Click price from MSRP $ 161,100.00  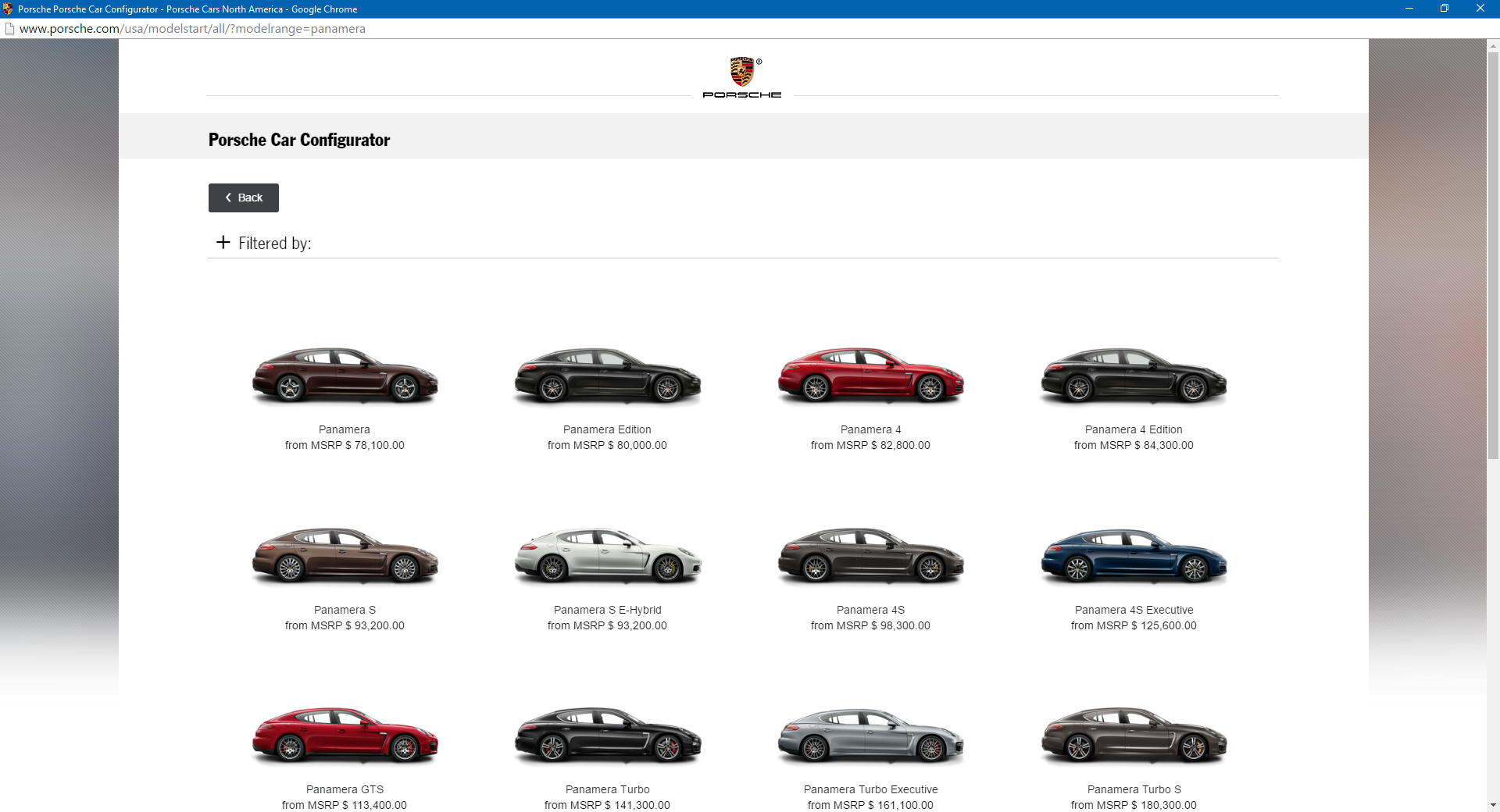870,805
